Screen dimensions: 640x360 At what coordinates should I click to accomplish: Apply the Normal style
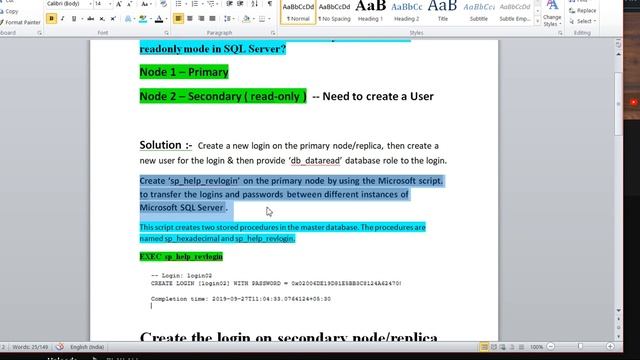298,12
